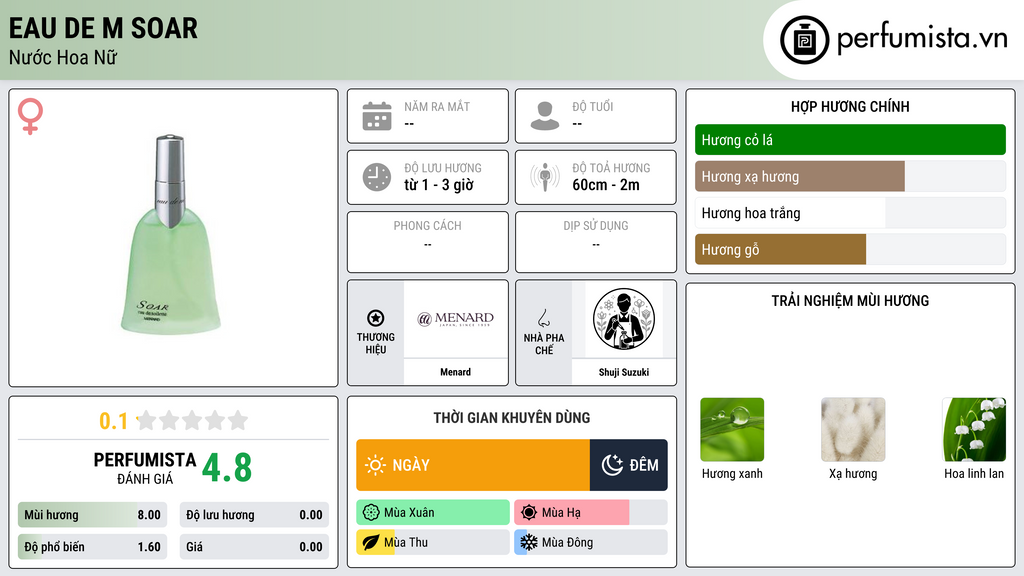Click the leaf icon for Mùa Thu
1024x576 pixels.
point(371,543)
